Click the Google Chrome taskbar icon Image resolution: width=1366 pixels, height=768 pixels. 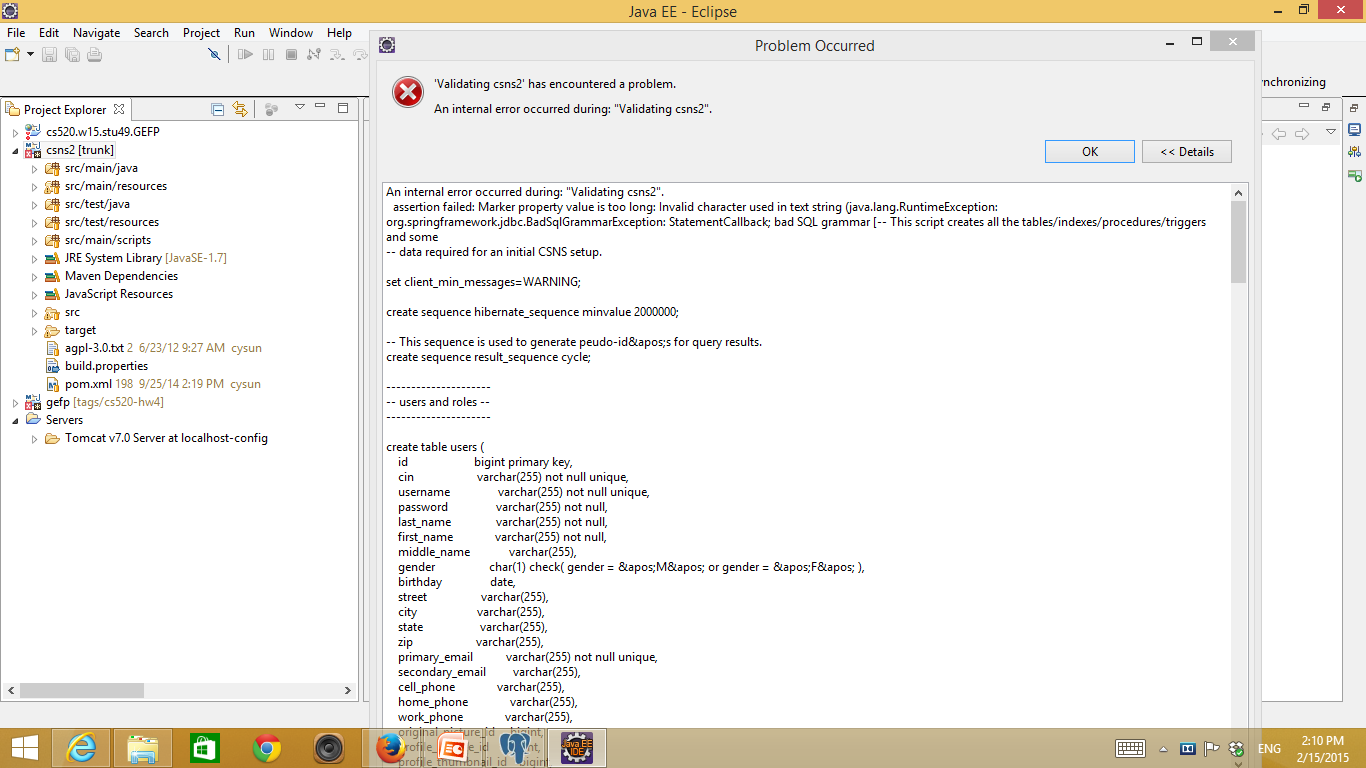266,747
